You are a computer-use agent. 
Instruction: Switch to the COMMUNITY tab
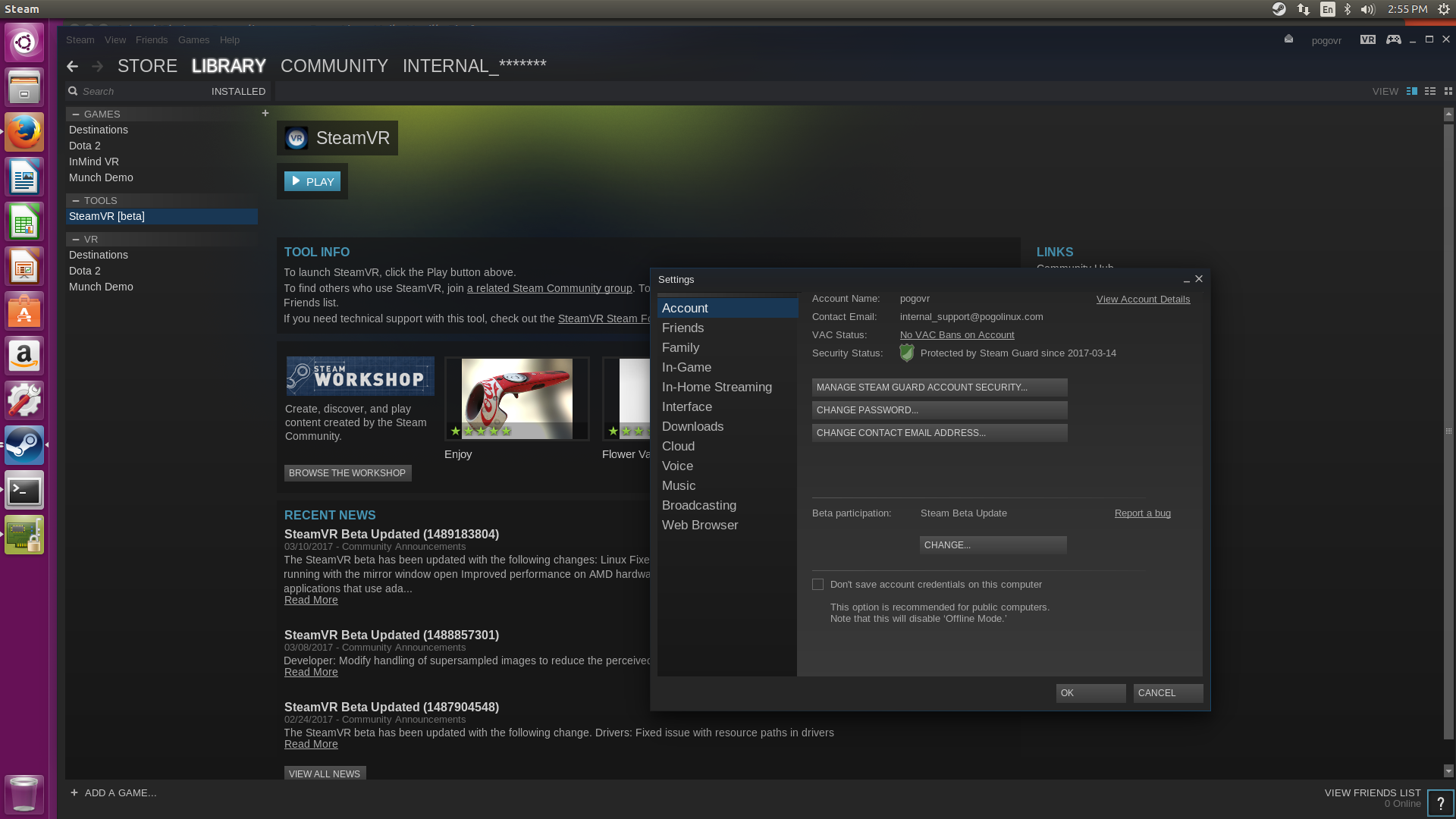(334, 66)
